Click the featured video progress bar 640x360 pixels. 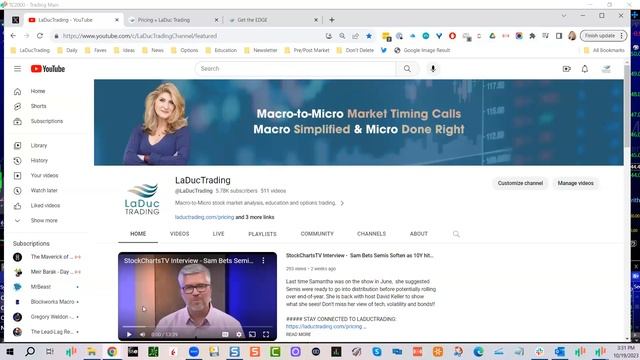tap(198, 327)
